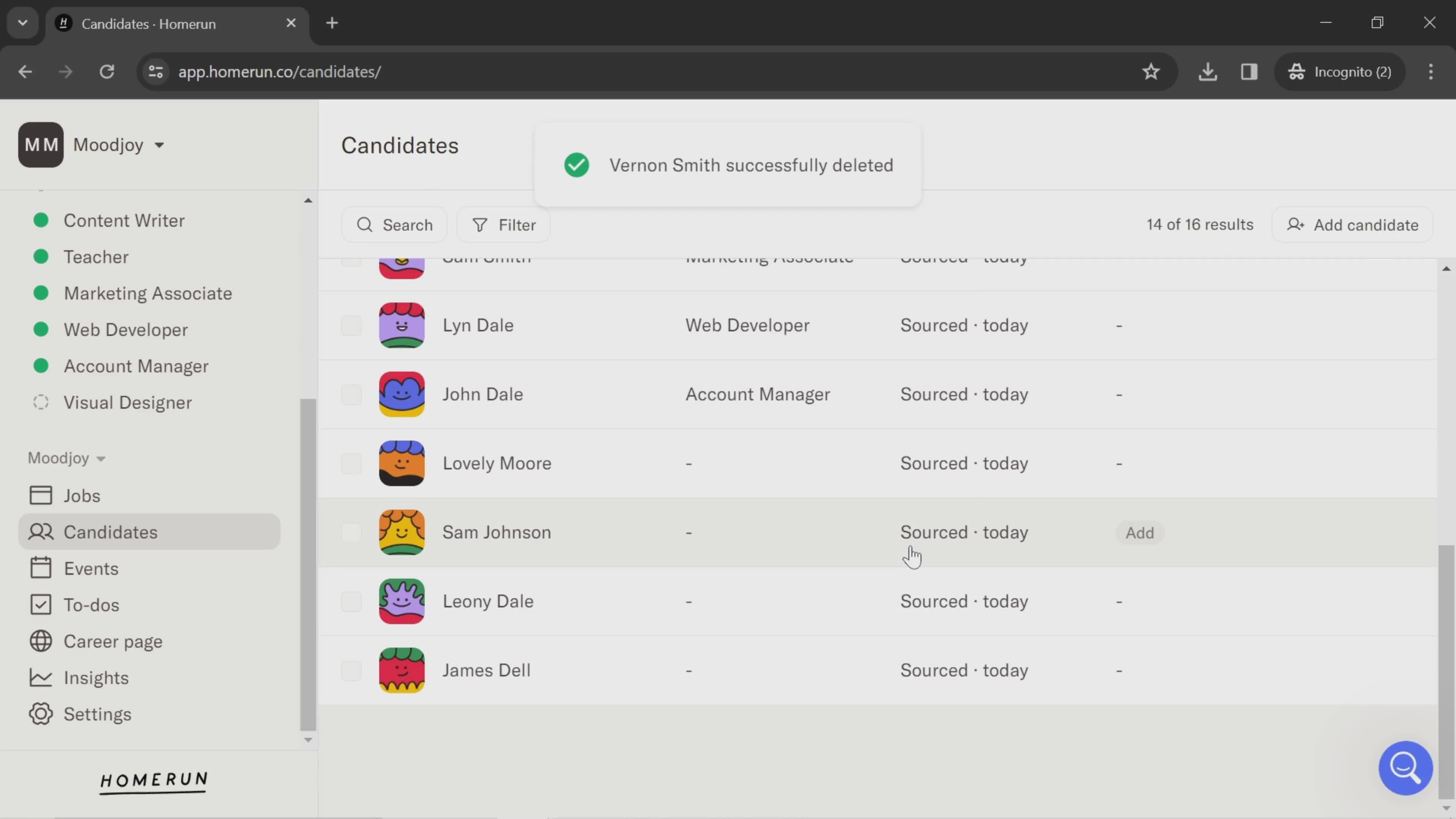
Task: Click the address bar URL
Action: click(280, 72)
